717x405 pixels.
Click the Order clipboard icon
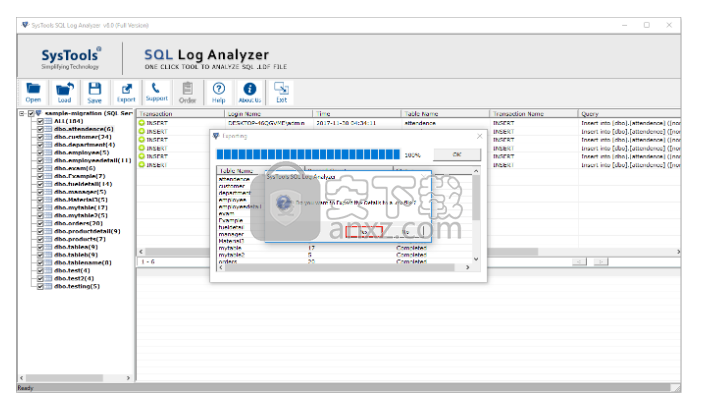[187, 88]
